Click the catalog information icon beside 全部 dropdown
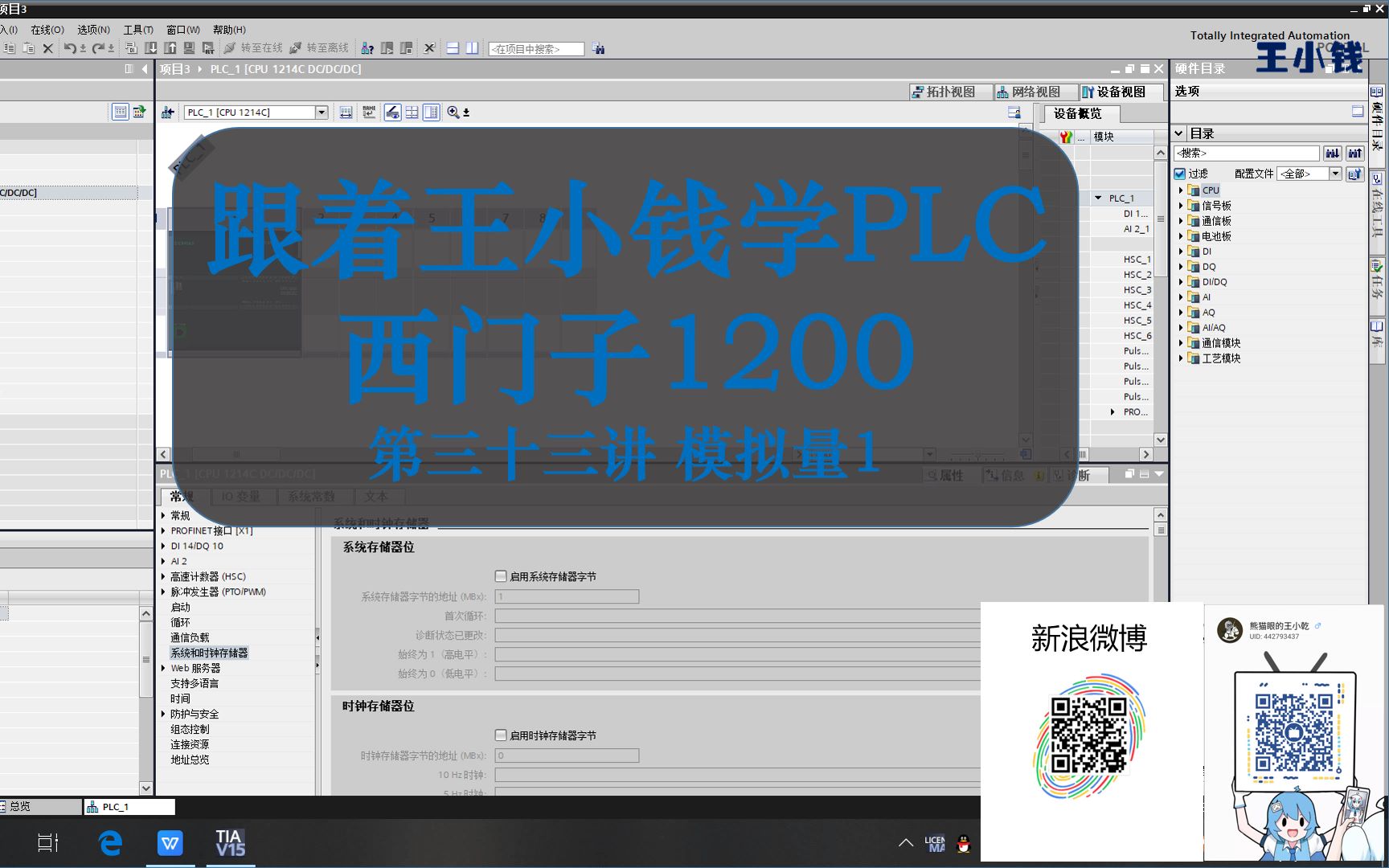This screenshot has height=868, width=1389. click(1355, 174)
